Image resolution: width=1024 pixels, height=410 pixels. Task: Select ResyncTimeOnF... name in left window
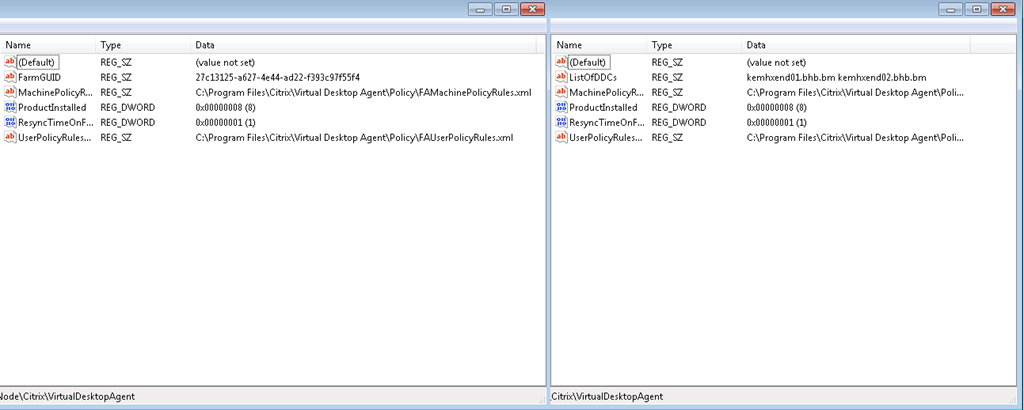(55, 122)
